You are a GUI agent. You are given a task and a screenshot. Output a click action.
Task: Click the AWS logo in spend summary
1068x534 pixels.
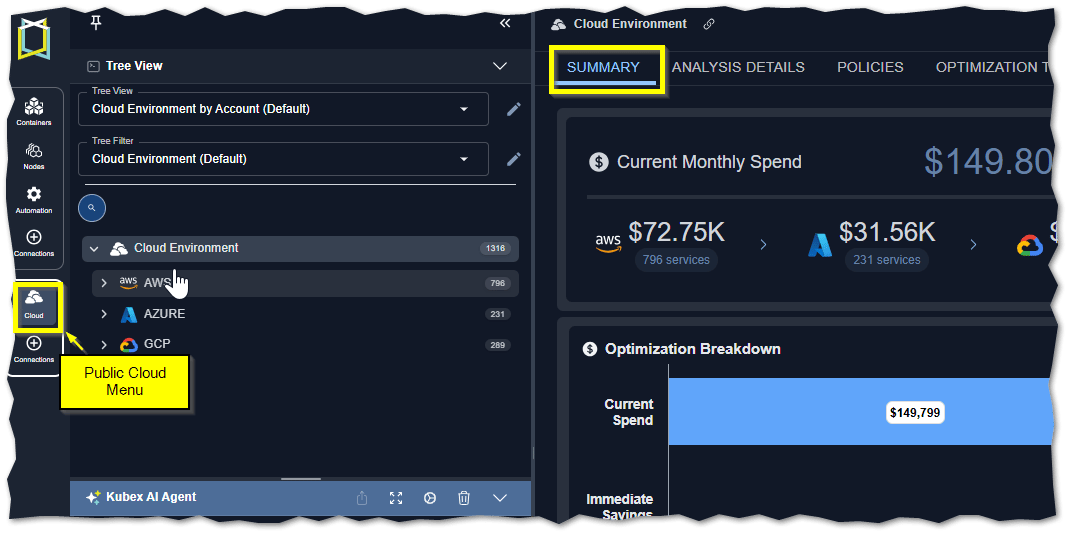(x=608, y=244)
